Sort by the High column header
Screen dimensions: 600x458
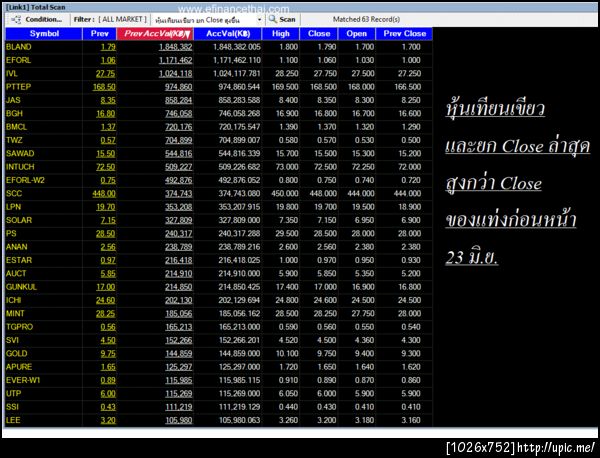click(281, 34)
